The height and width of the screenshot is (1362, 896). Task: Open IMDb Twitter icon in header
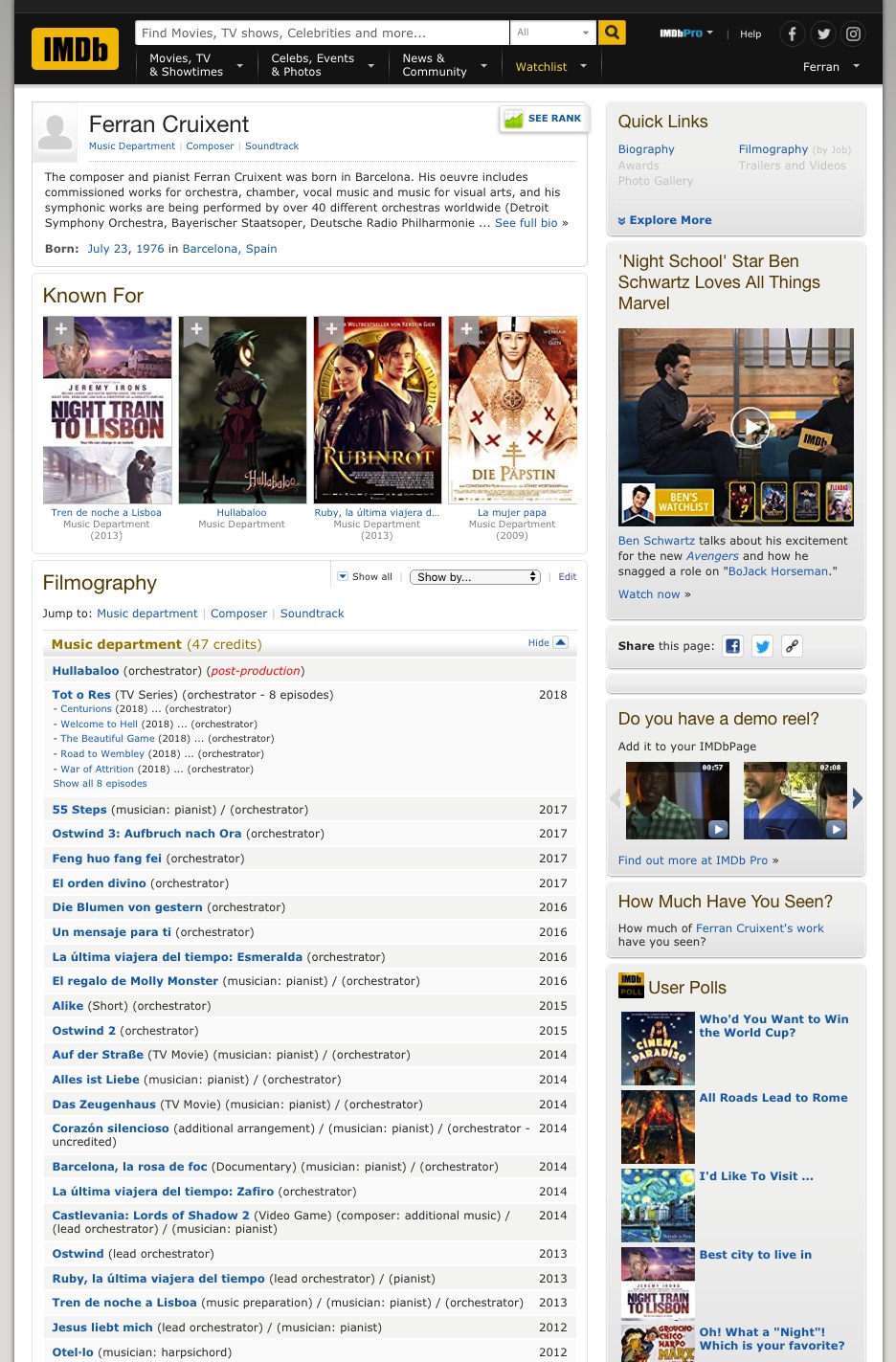coord(822,34)
